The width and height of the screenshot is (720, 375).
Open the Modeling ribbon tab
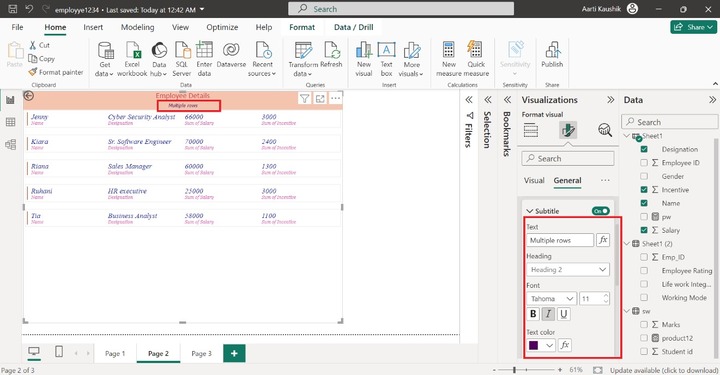[x=137, y=27]
